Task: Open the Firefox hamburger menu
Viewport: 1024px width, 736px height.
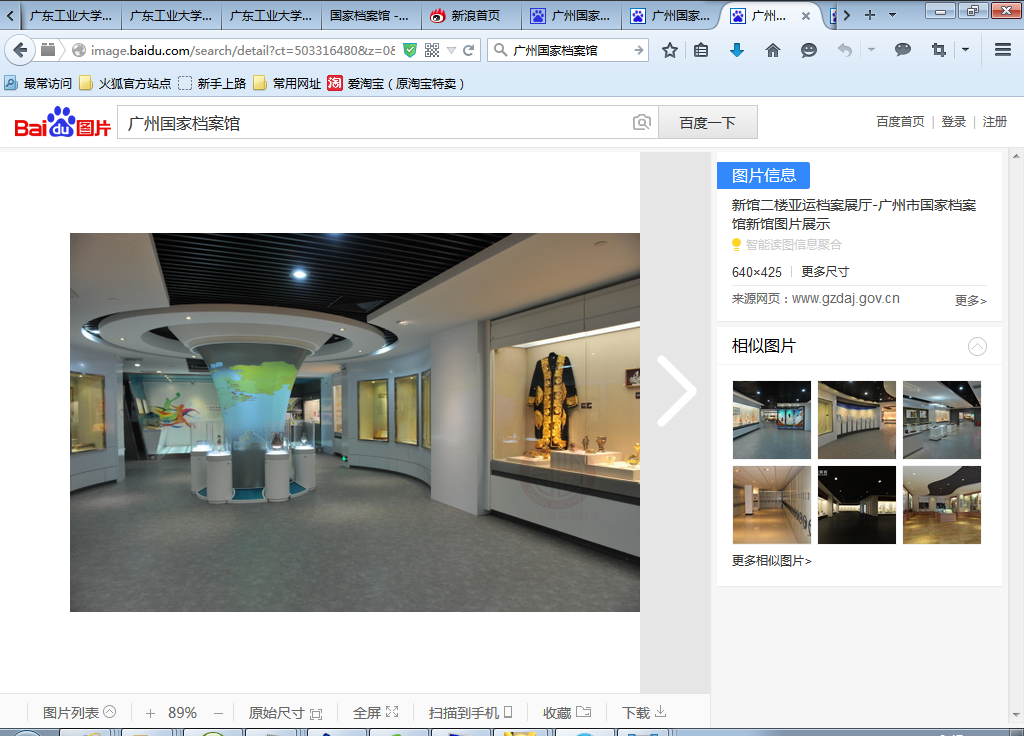Action: (1003, 50)
